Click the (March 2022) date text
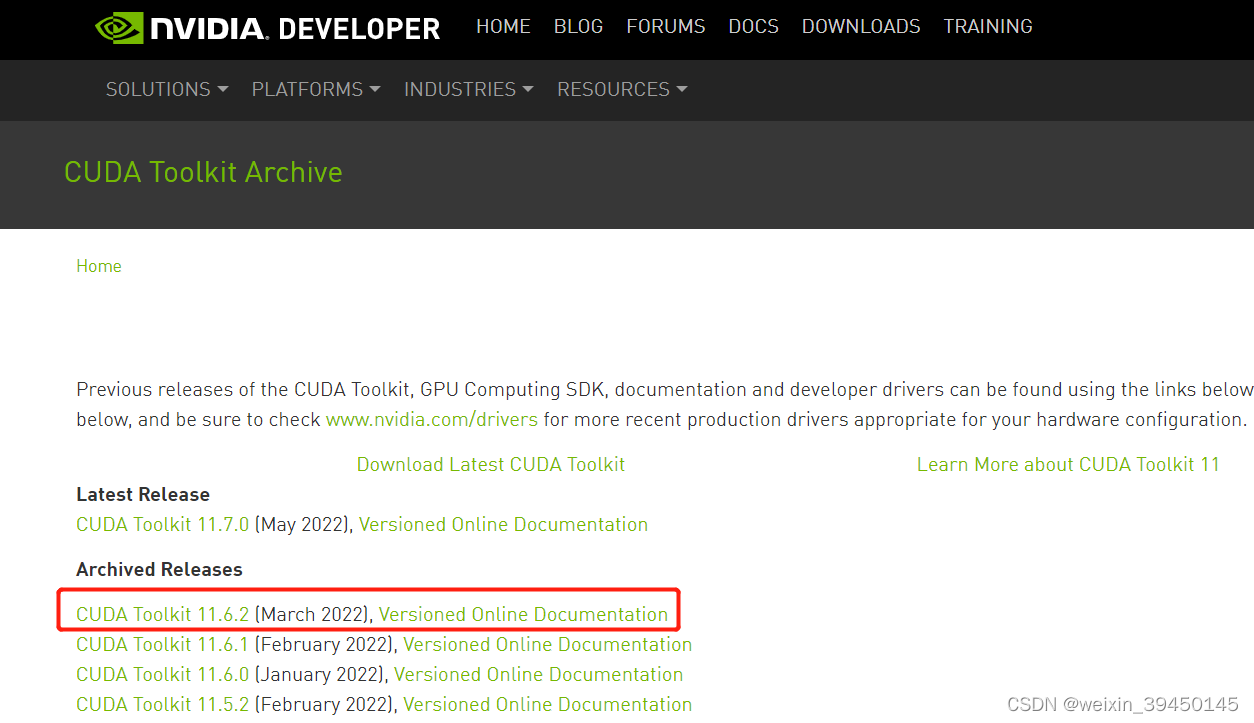The image size is (1254, 723). [312, 615]
